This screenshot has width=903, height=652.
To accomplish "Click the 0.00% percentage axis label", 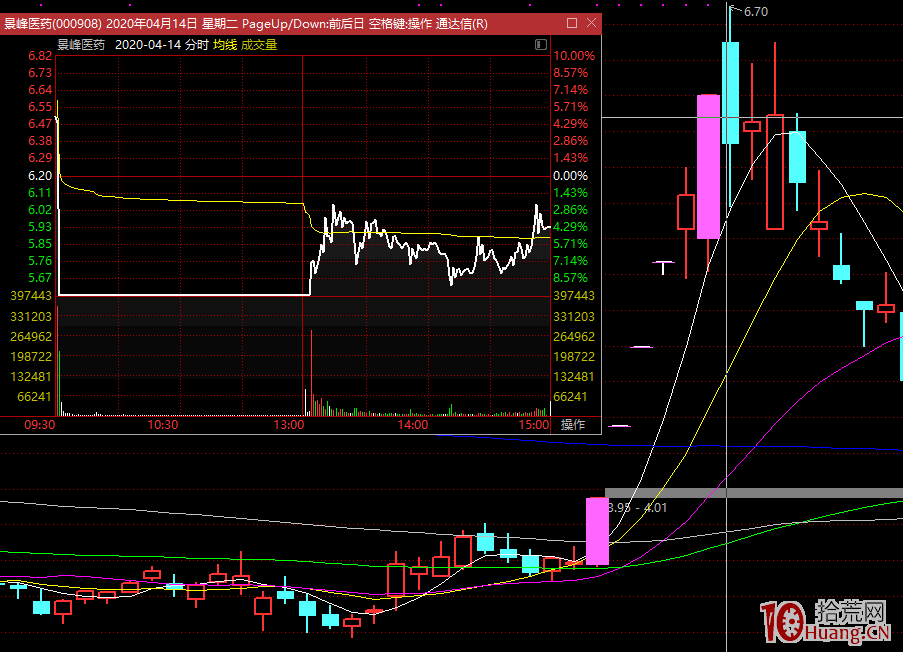I will coord(570,176).
